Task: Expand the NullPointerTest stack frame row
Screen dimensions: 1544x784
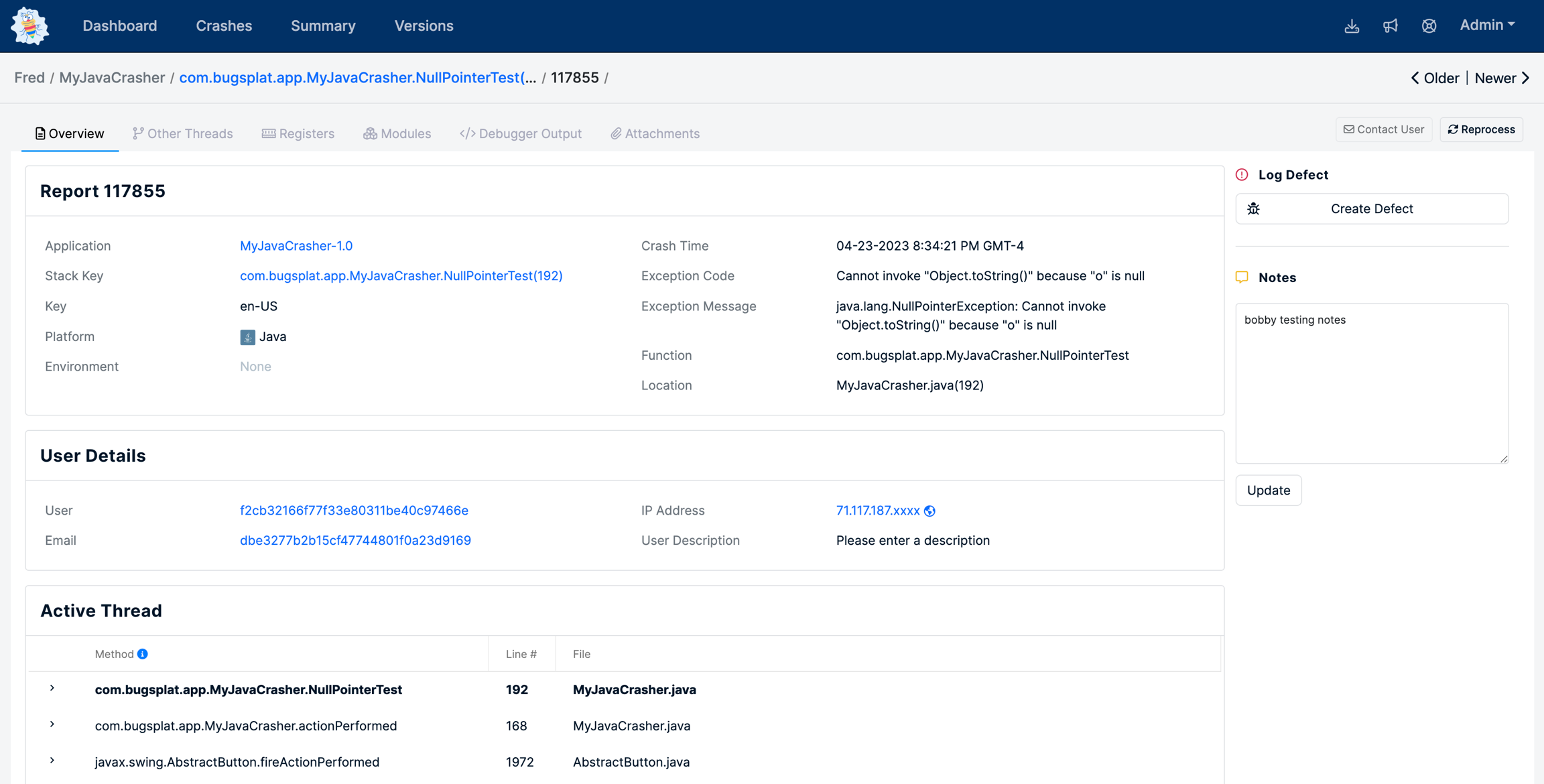Action: point(52,688)
